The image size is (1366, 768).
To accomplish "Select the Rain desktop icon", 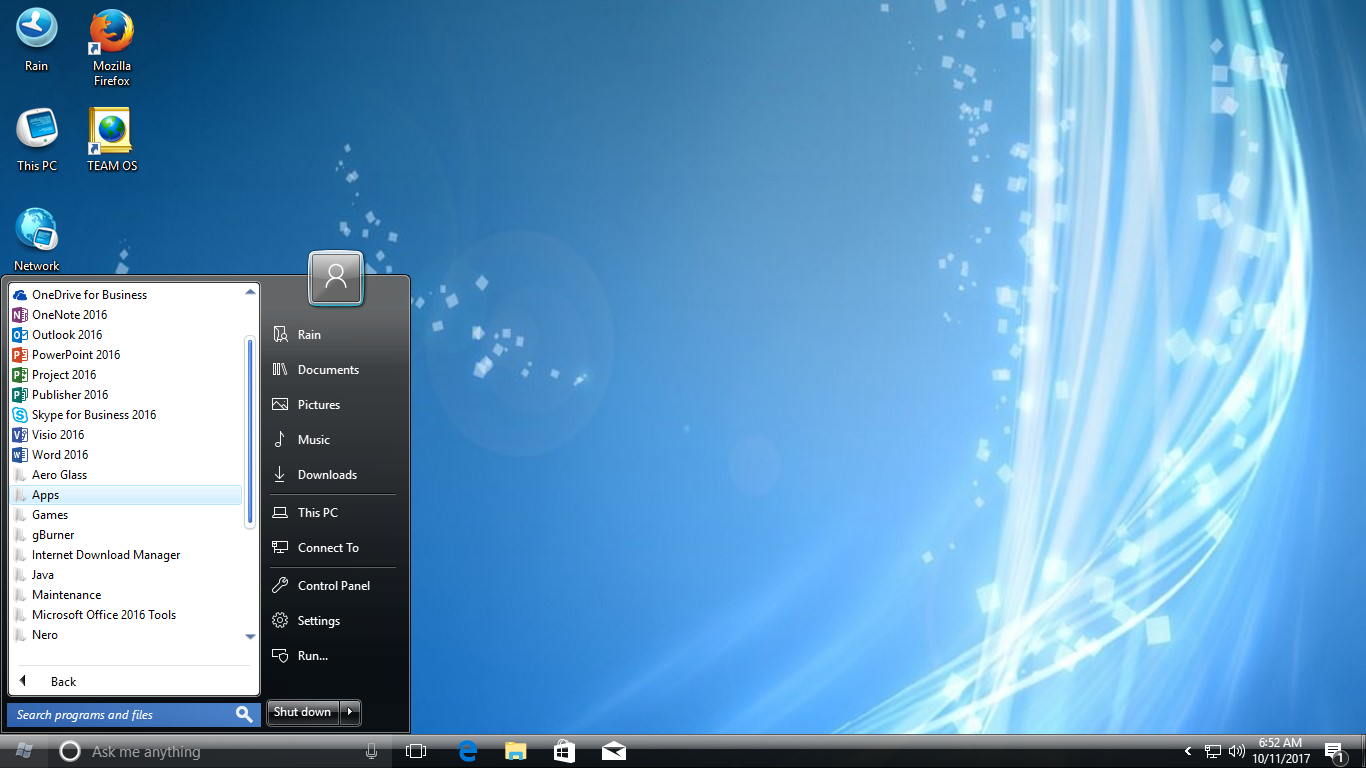I will pos(37,40).
